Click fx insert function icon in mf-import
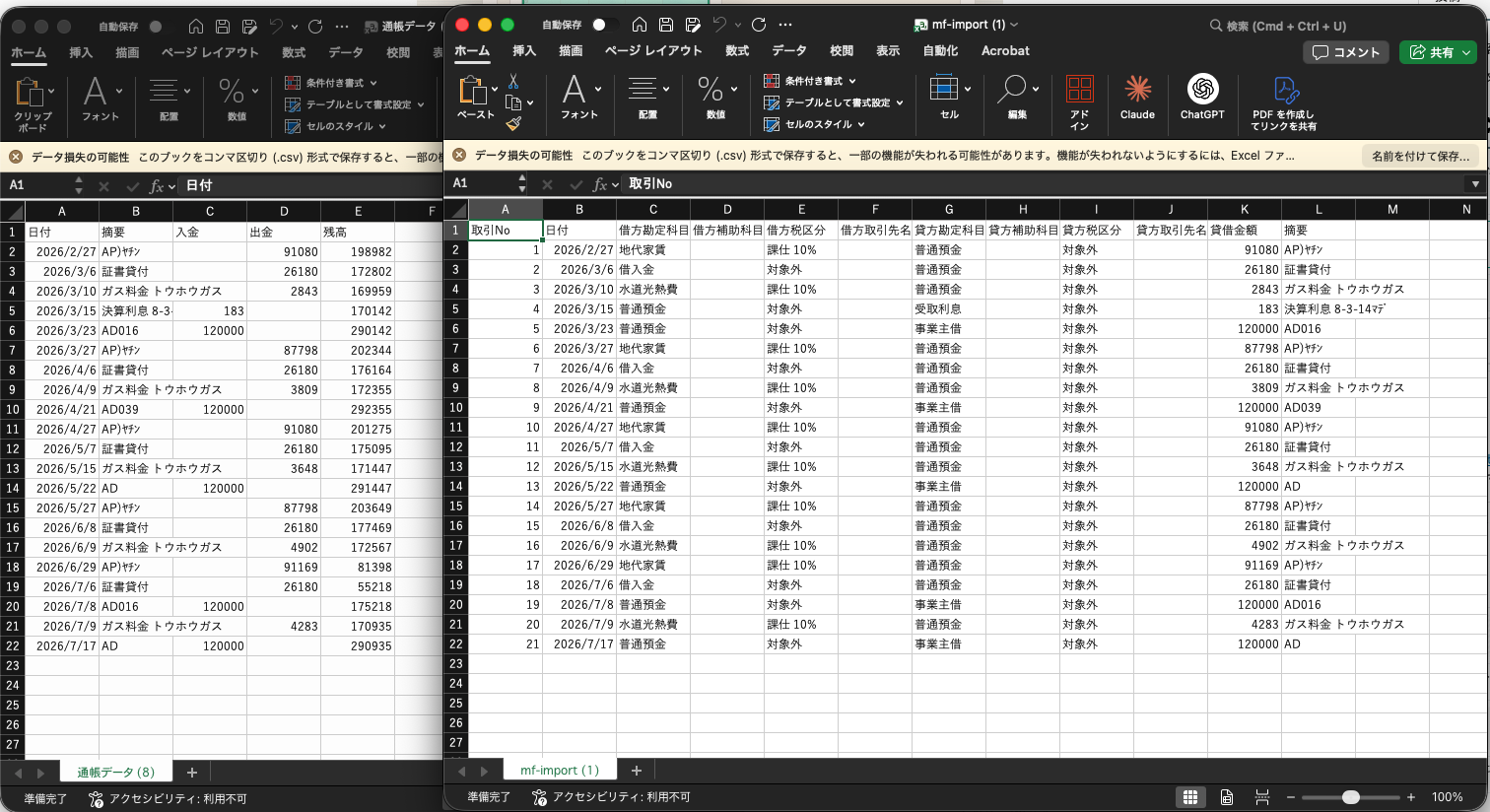Screen dimensions: 1490x812 [599, 184]
